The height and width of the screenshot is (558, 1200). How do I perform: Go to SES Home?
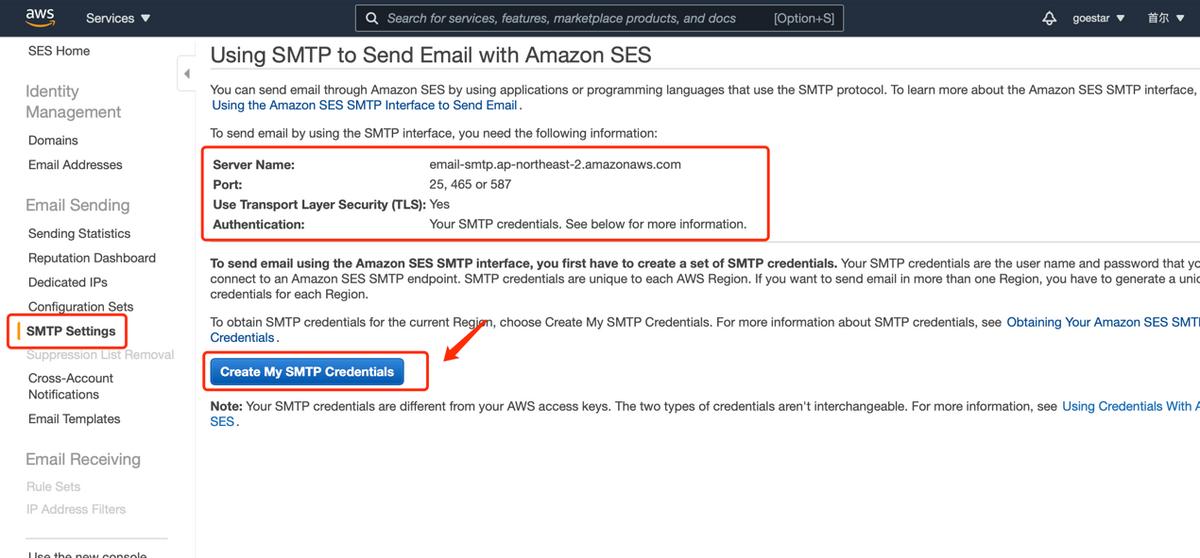tap(59, 51)
